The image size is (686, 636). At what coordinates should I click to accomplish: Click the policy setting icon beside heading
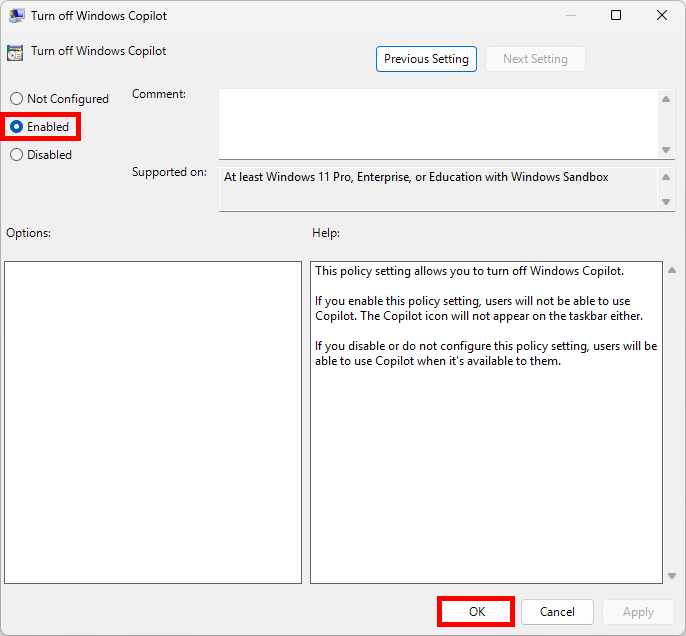coord(15,52)
